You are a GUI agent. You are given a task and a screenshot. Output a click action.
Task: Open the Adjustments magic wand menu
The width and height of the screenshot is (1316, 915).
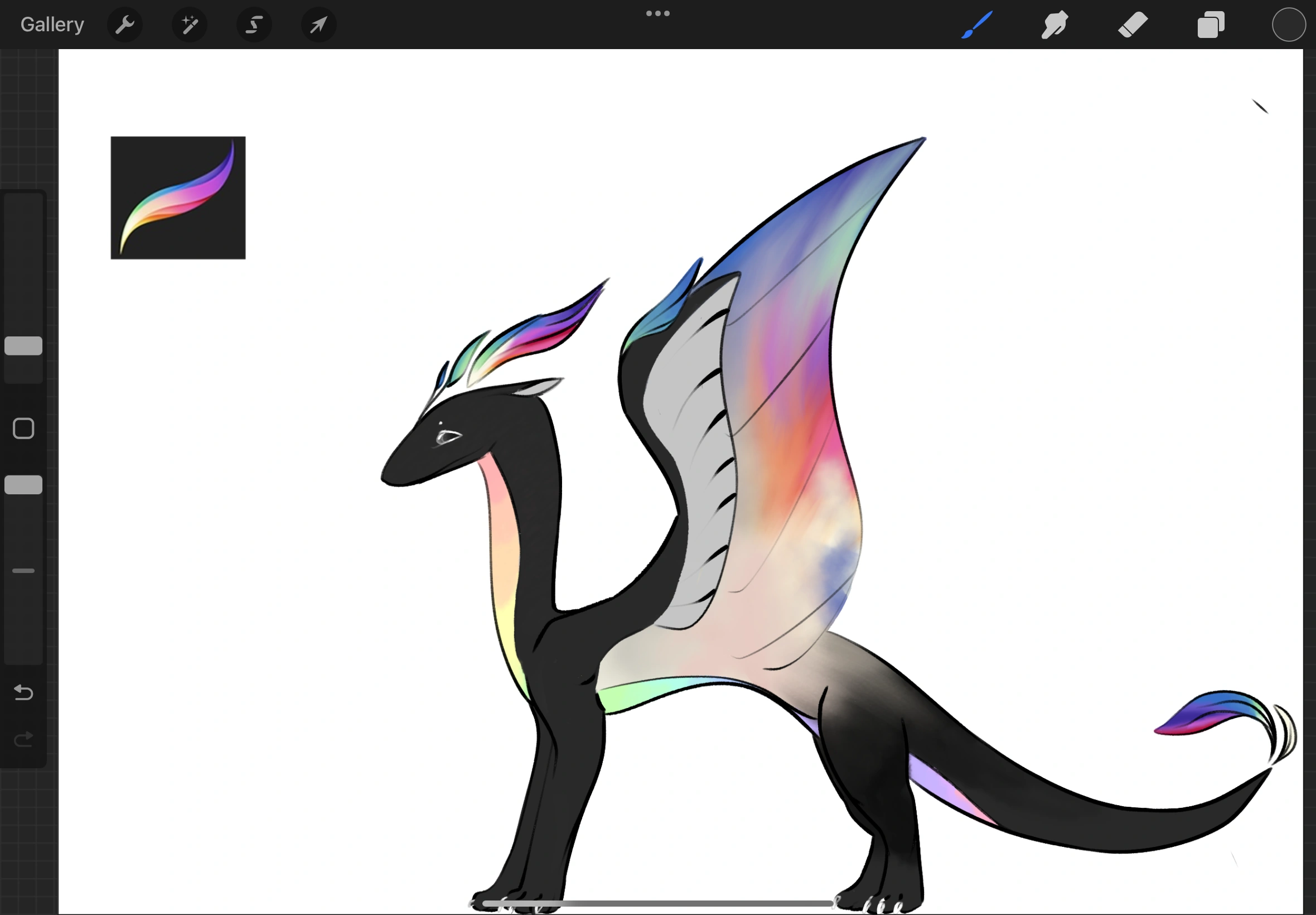click(x=190, y=25)
